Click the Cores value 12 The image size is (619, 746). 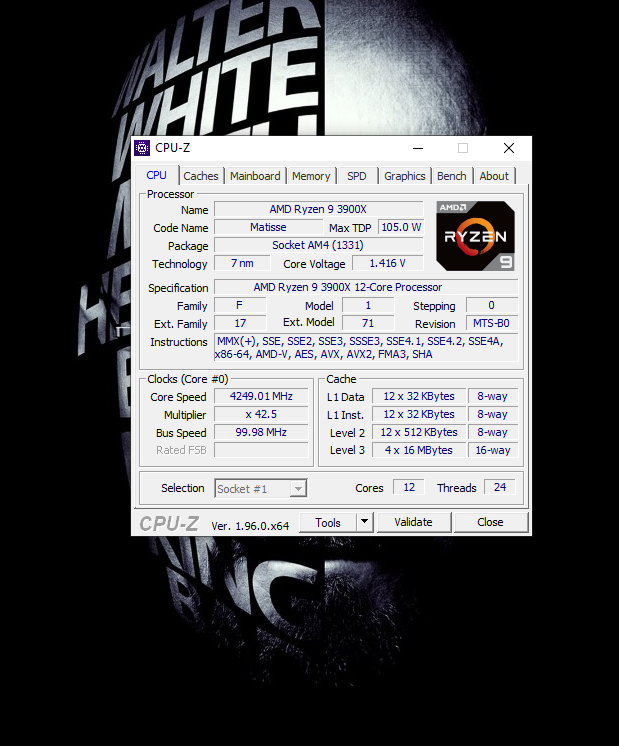pos(409,487)
